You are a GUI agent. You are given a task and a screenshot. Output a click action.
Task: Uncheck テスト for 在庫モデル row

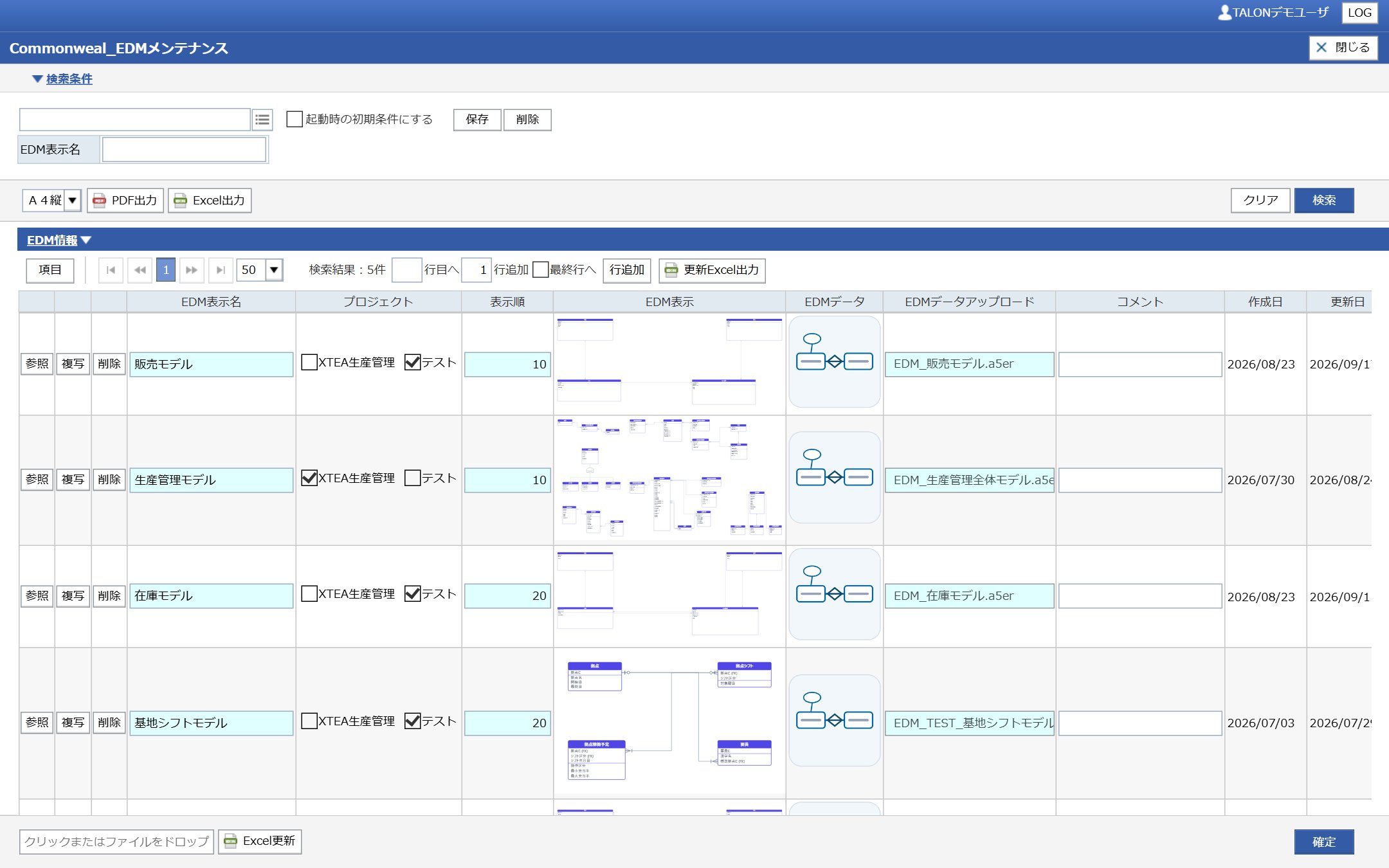click(x=412, y=594)
